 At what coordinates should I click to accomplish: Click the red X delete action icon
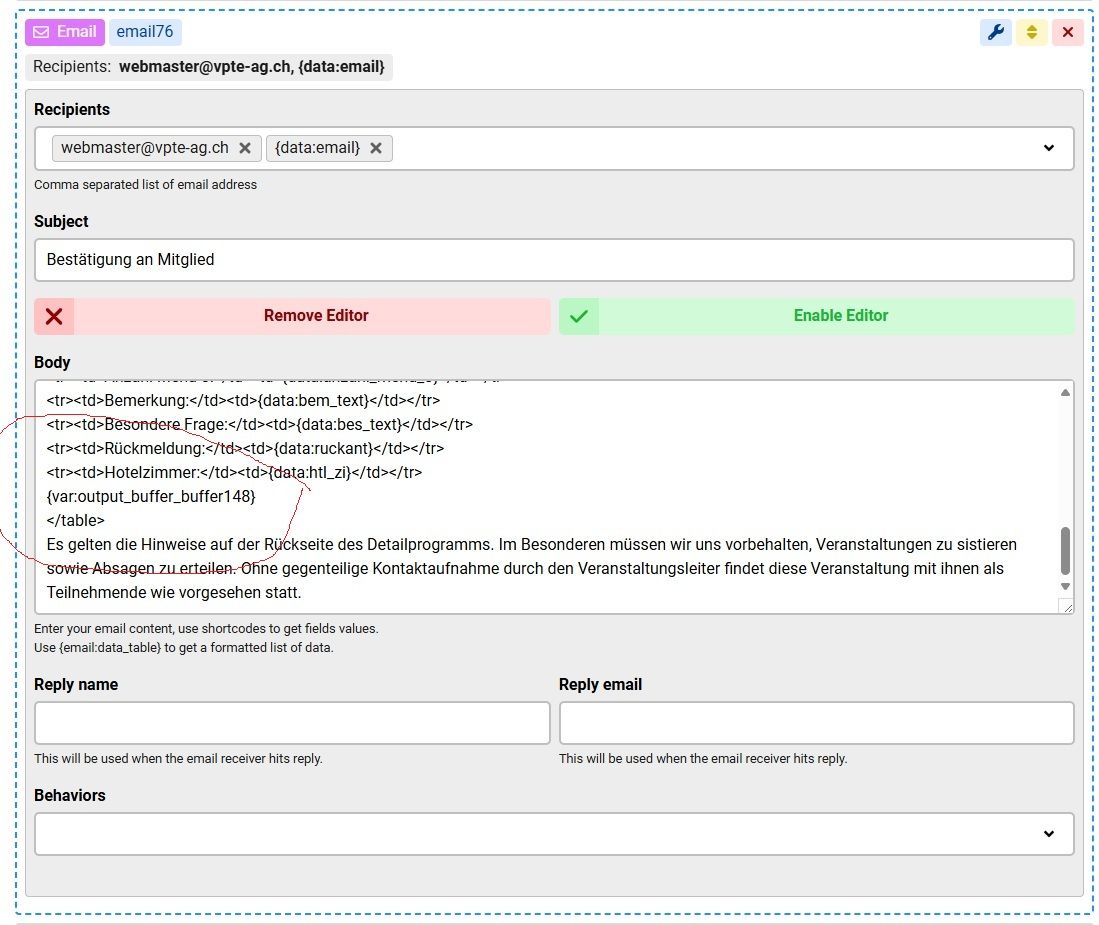tap(1067, 32)
